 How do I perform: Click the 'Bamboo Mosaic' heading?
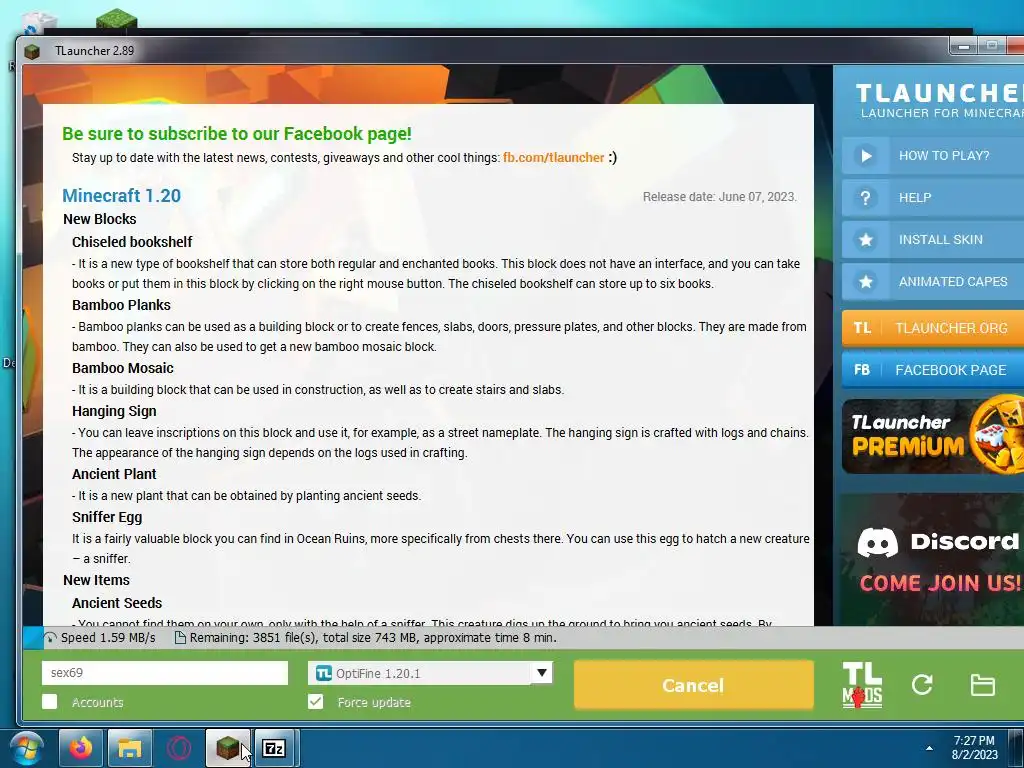[x=123, y=368]
